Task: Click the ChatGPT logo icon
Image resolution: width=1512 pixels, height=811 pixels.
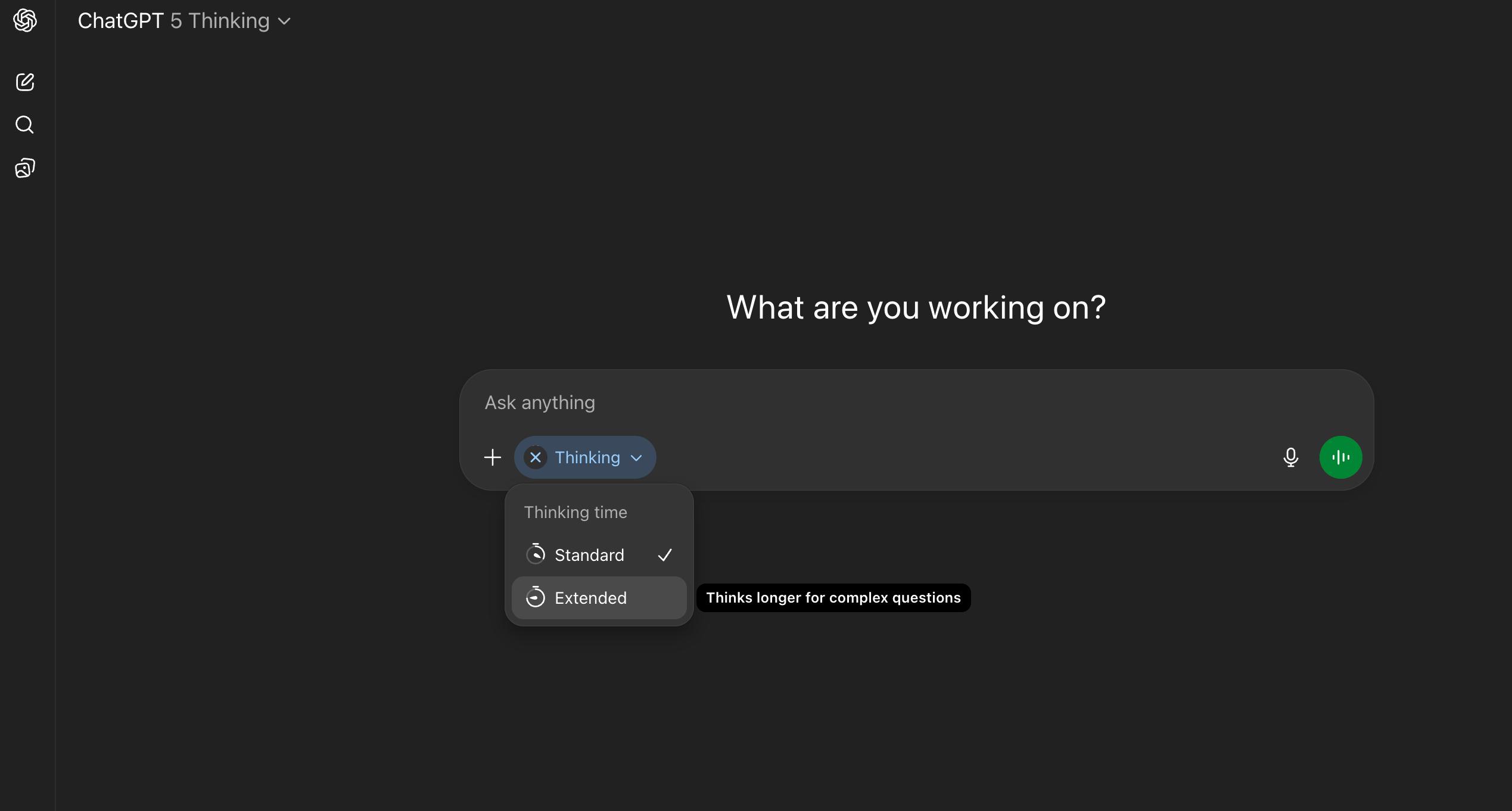Action: tap(25, 21)
